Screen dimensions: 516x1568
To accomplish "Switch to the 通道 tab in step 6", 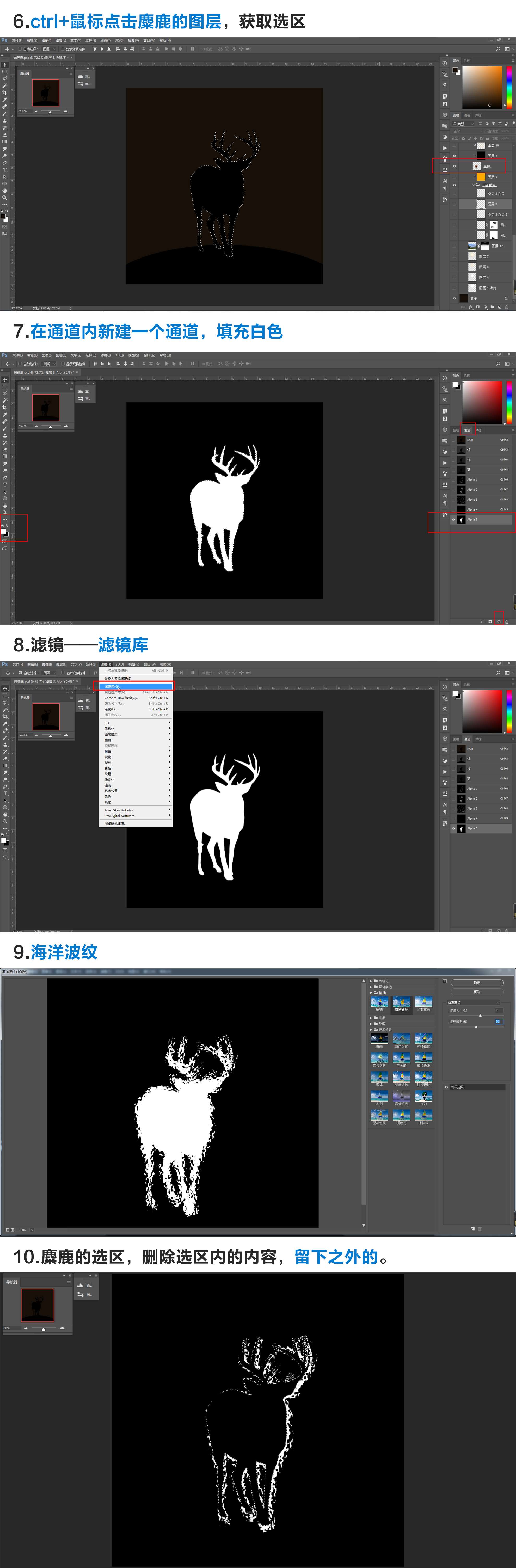I will pos(467,115).
